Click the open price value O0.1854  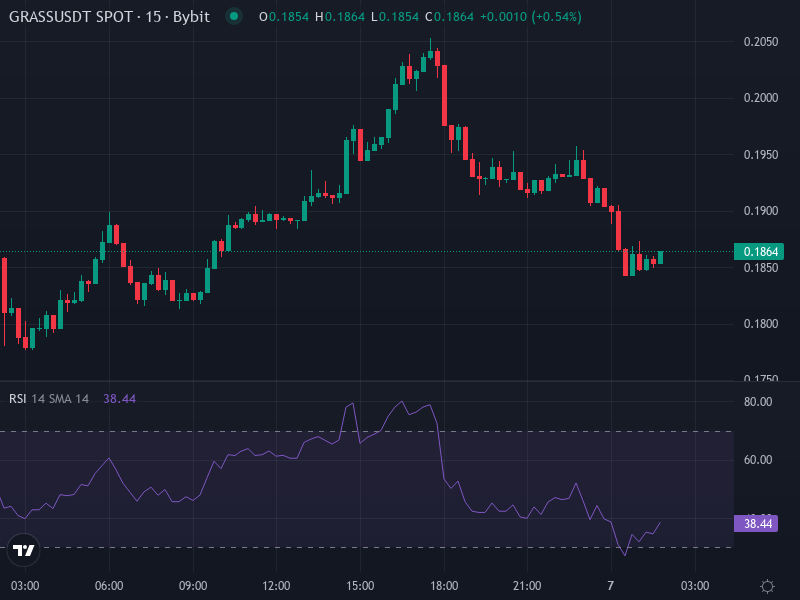tap(283, 17)
